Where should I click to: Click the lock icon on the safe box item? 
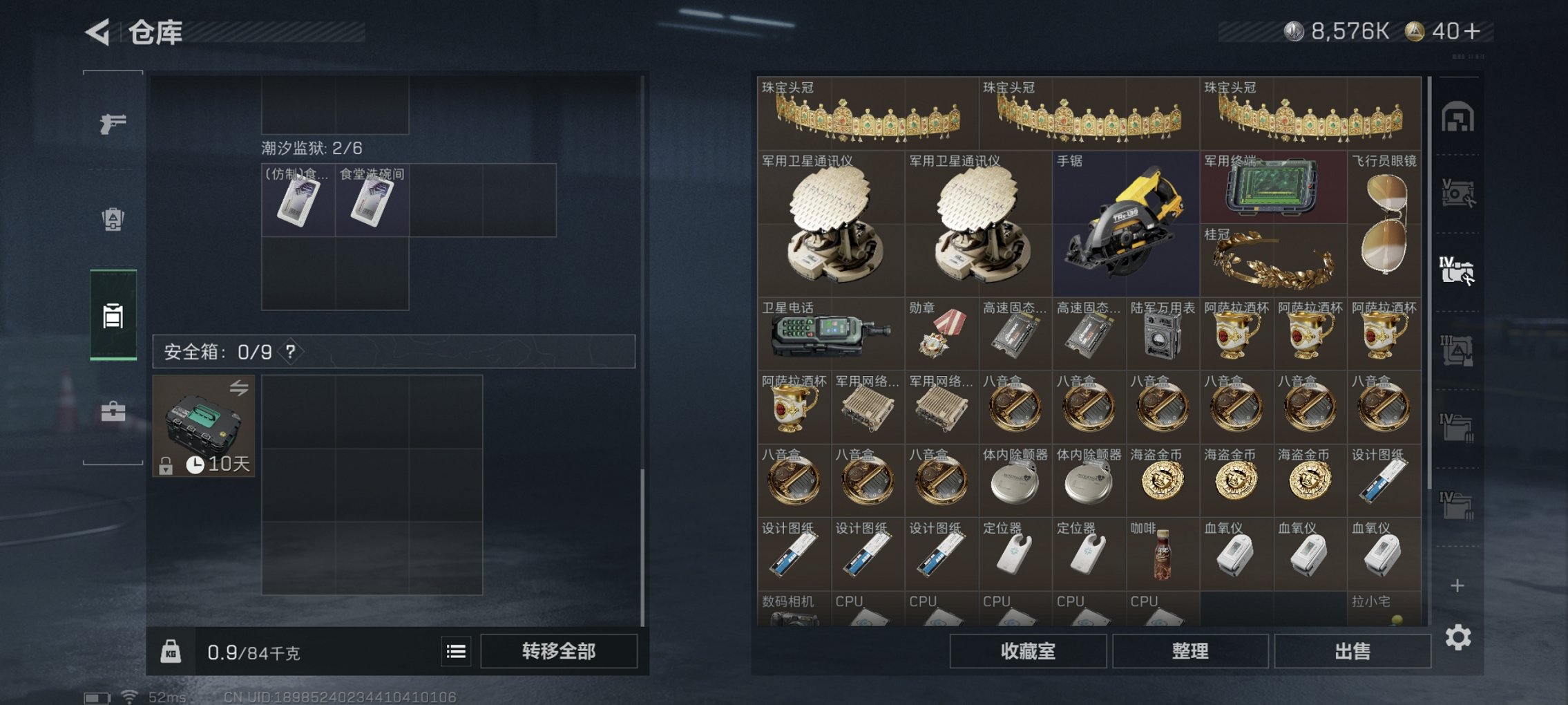point(166,467)
